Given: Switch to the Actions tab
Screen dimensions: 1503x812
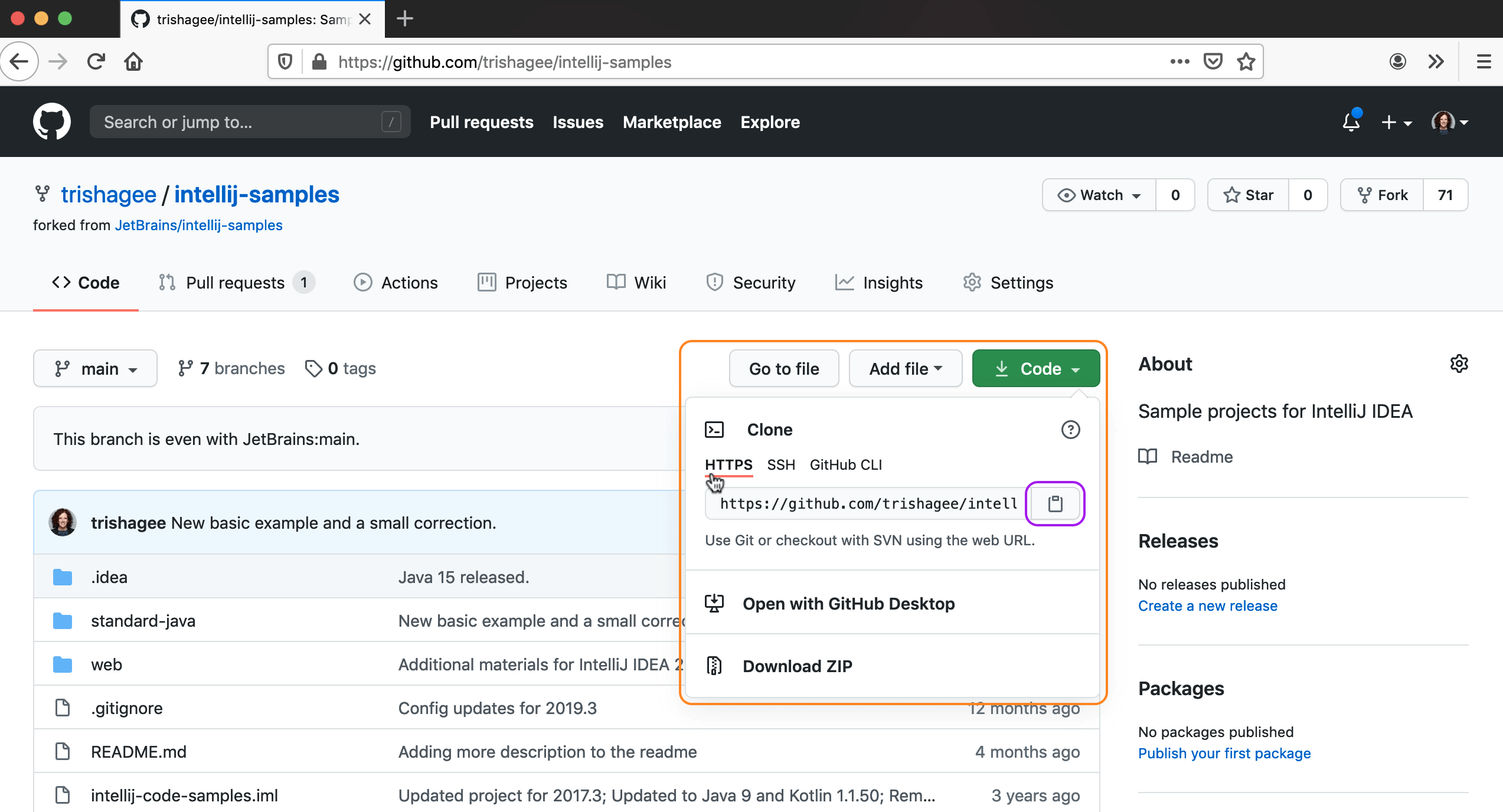Looking at the screenshot, I should [x=396, y=283].
